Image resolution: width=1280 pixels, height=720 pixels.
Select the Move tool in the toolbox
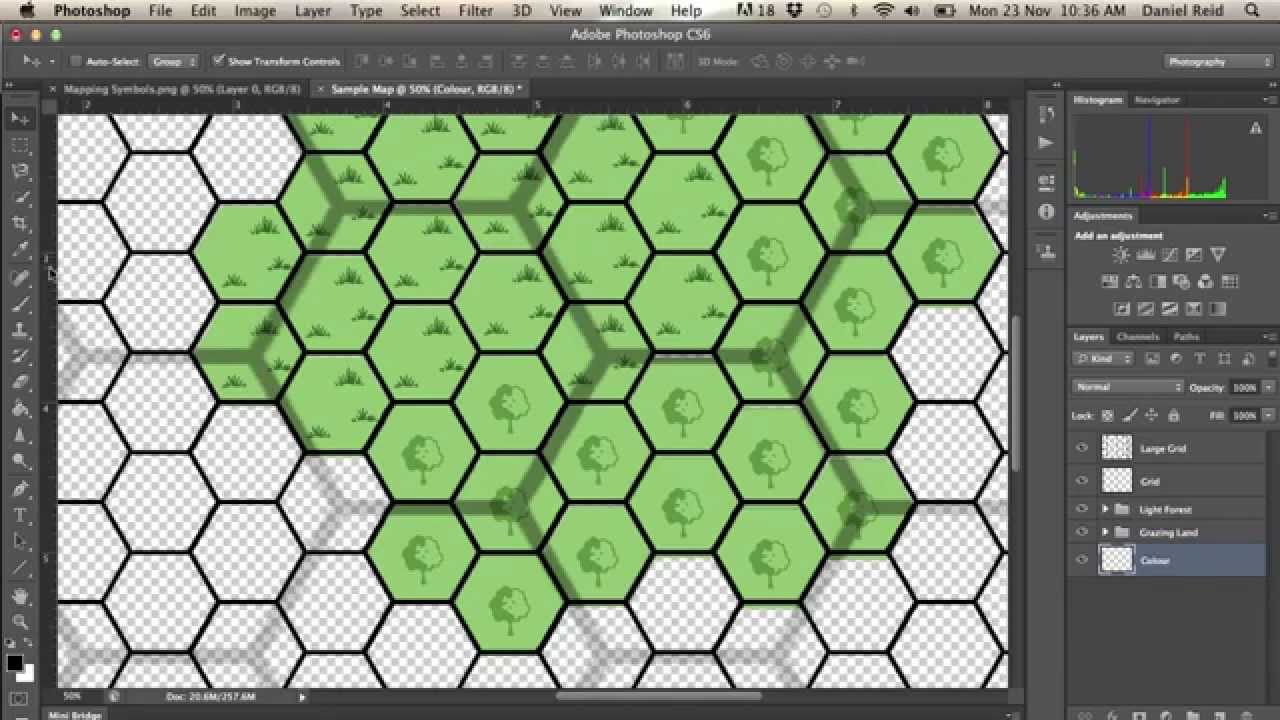[21, 118]
